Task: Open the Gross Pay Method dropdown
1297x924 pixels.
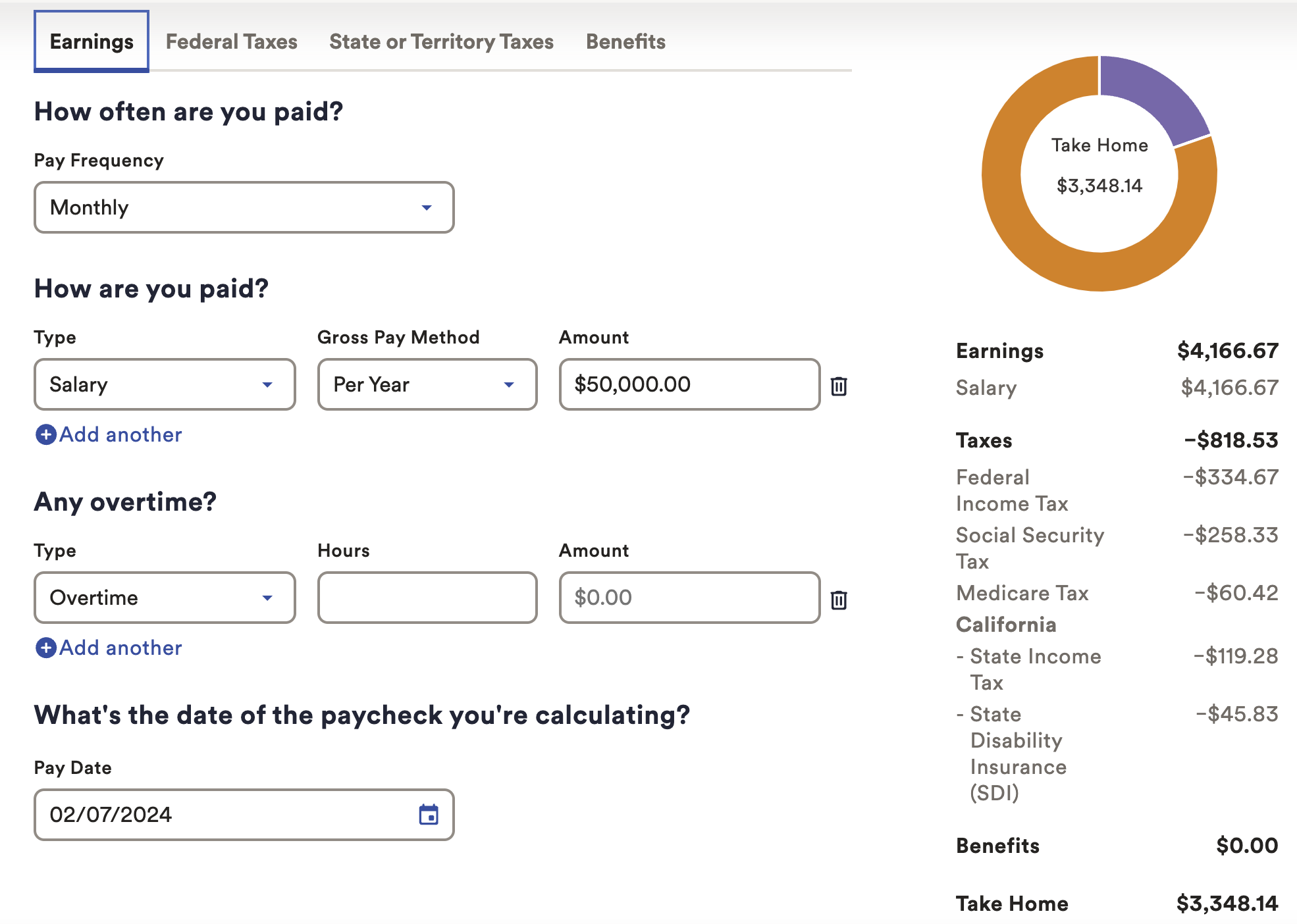Action: pos(427,385)
